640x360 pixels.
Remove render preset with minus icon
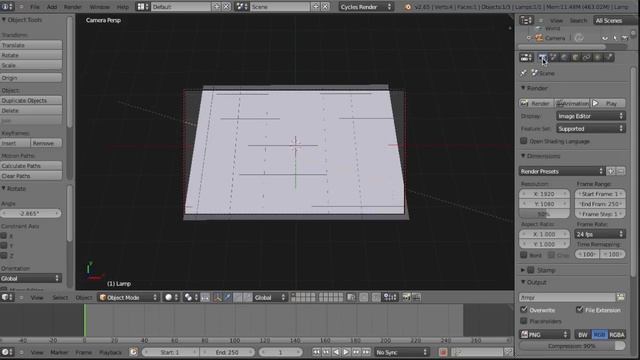[620, 171]
